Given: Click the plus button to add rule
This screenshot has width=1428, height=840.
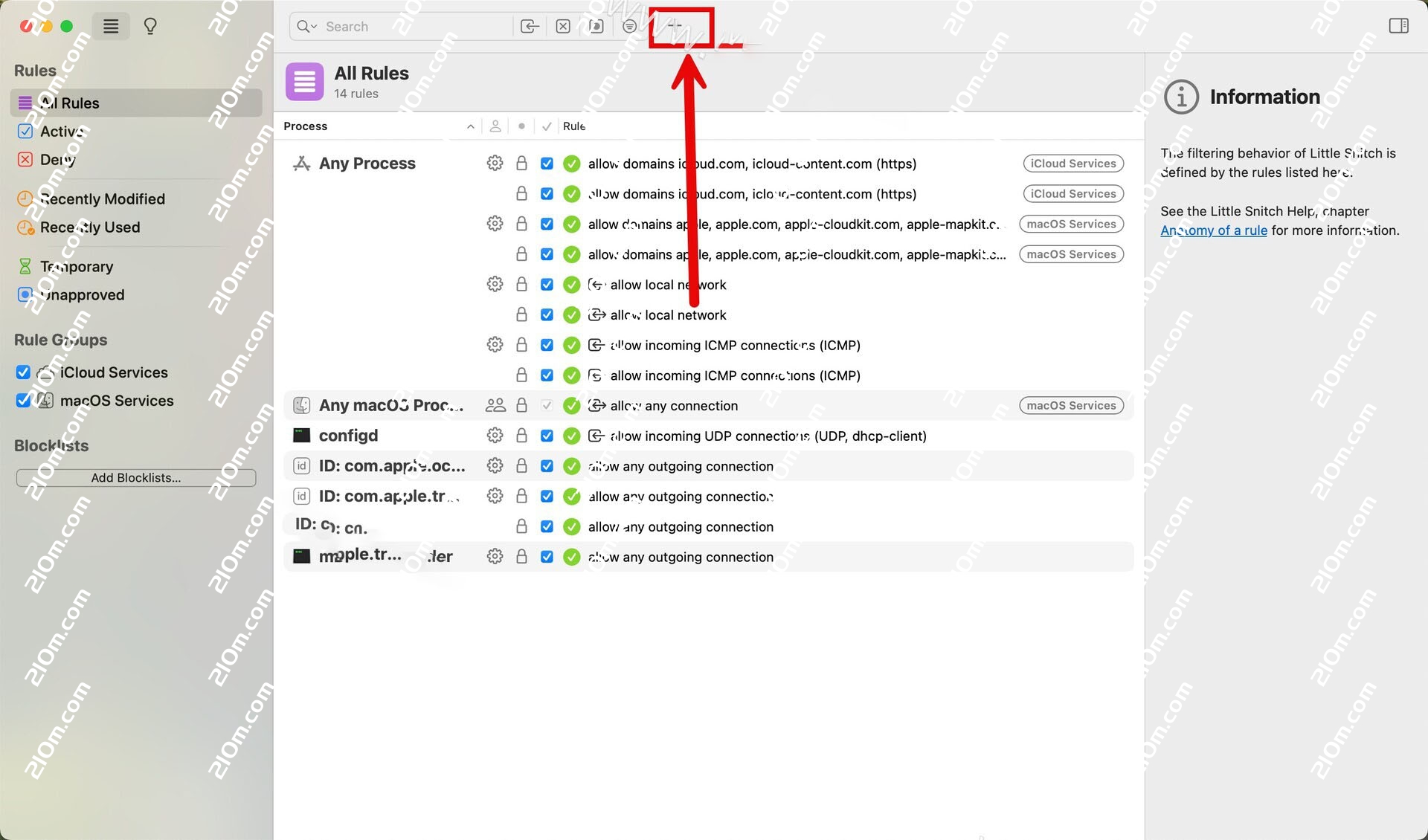Looking at the screenshot, I should 675,26.
